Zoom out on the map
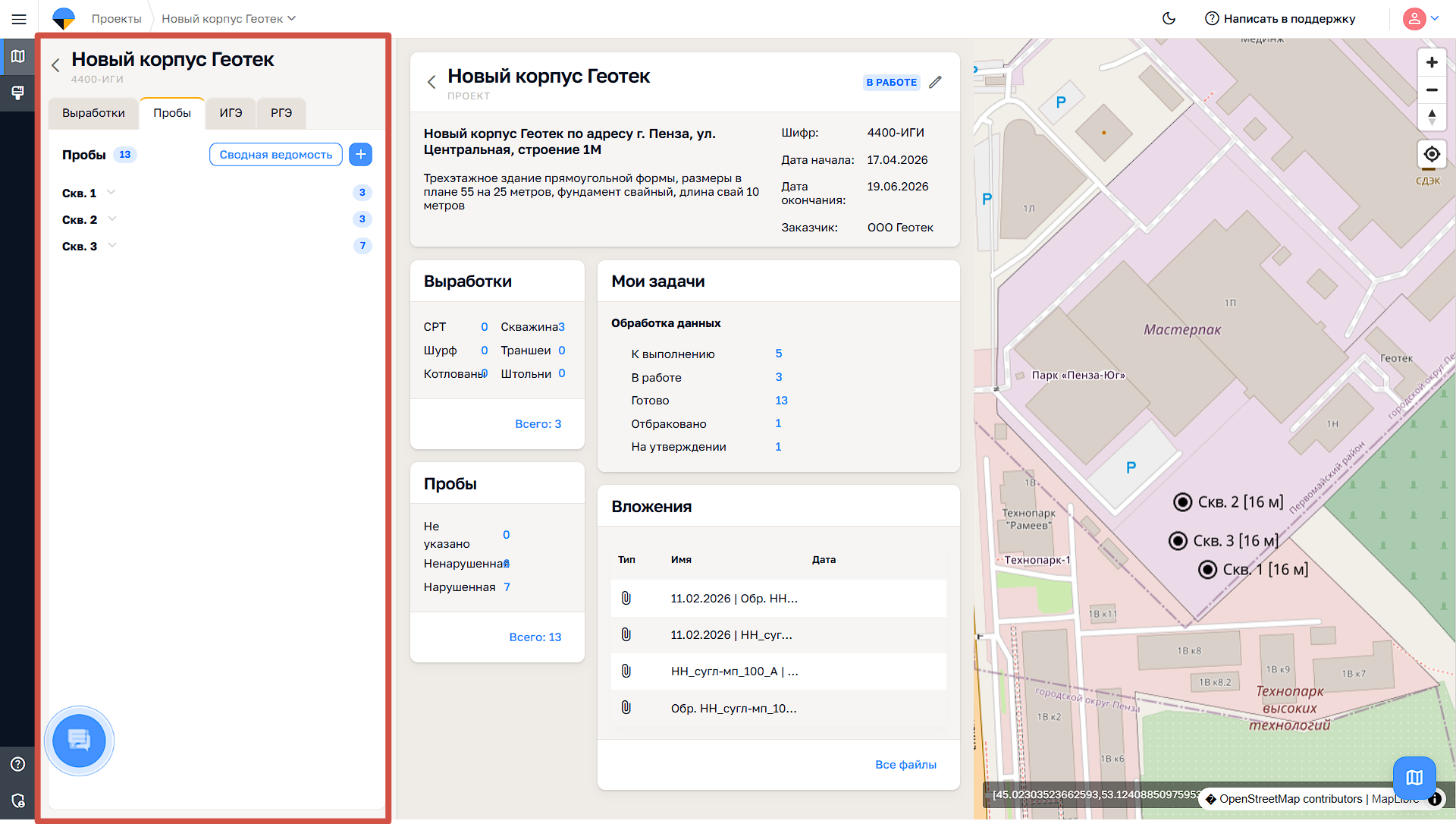1456x824 pixels. click(x=1431, y=90)
